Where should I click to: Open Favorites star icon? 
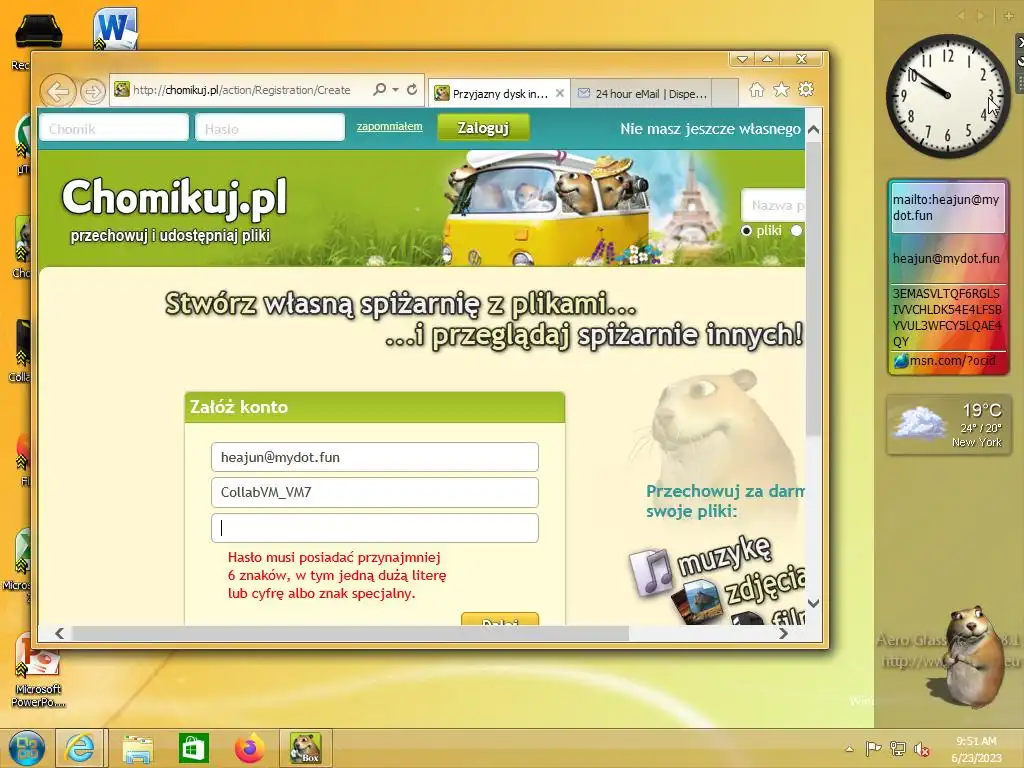(x=781, y=89)
